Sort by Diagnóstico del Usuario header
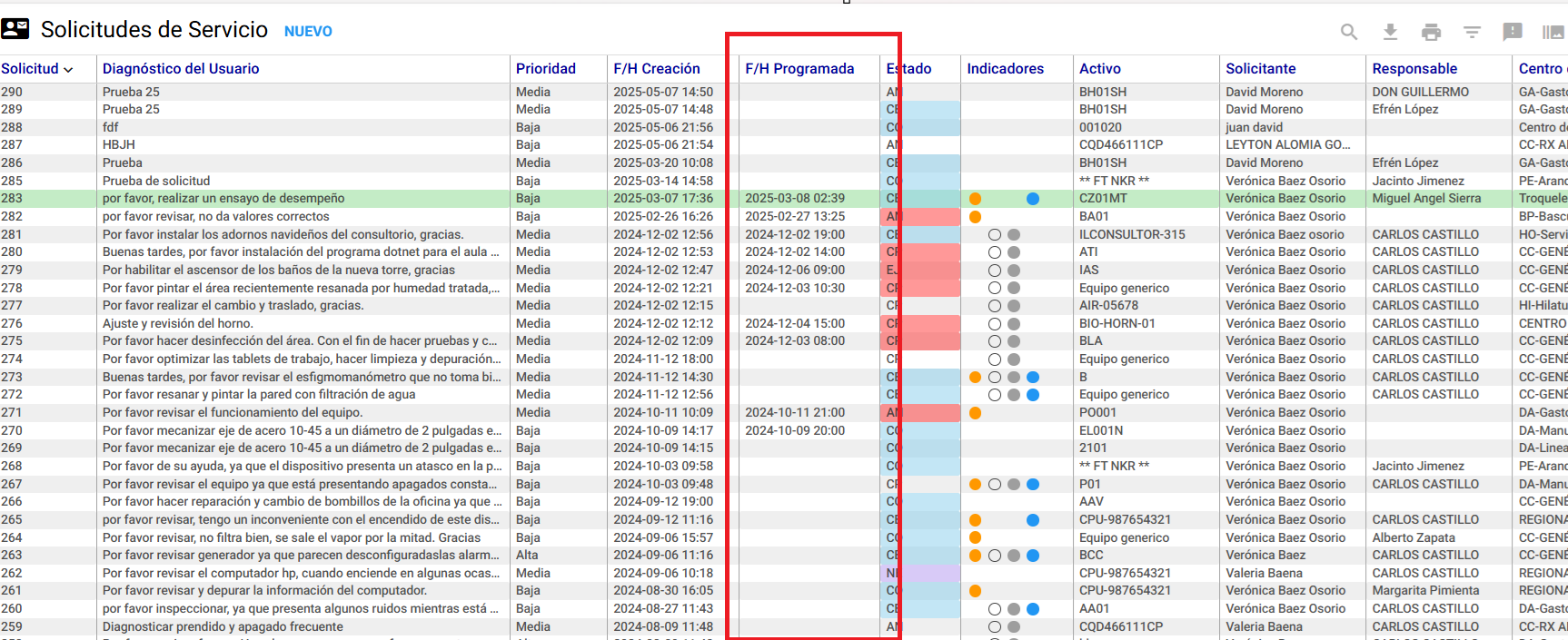The height and width of the screenshot is (640, 1568). 181,69
